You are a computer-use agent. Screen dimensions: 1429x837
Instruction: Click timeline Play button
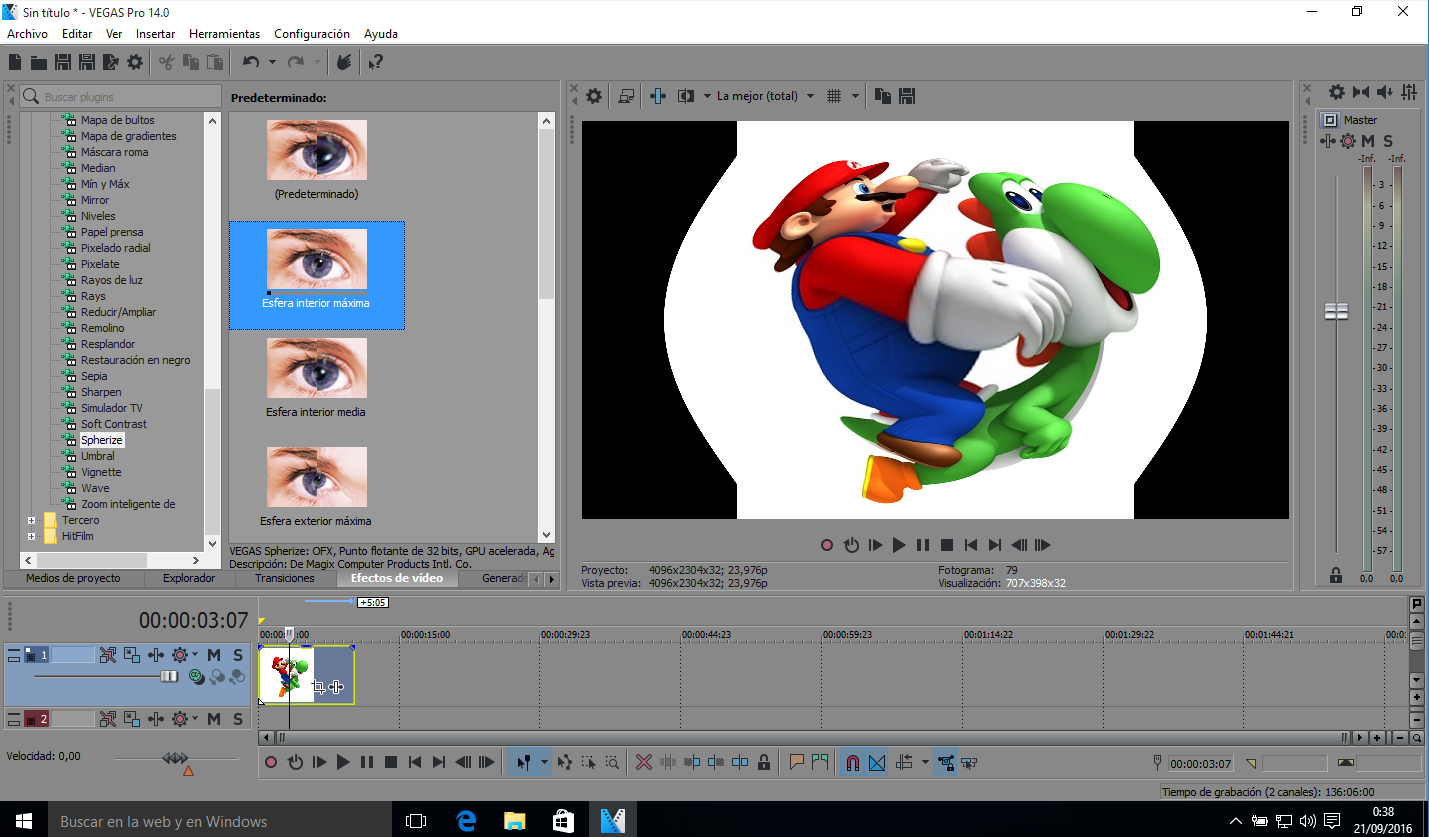click(343, 762)
